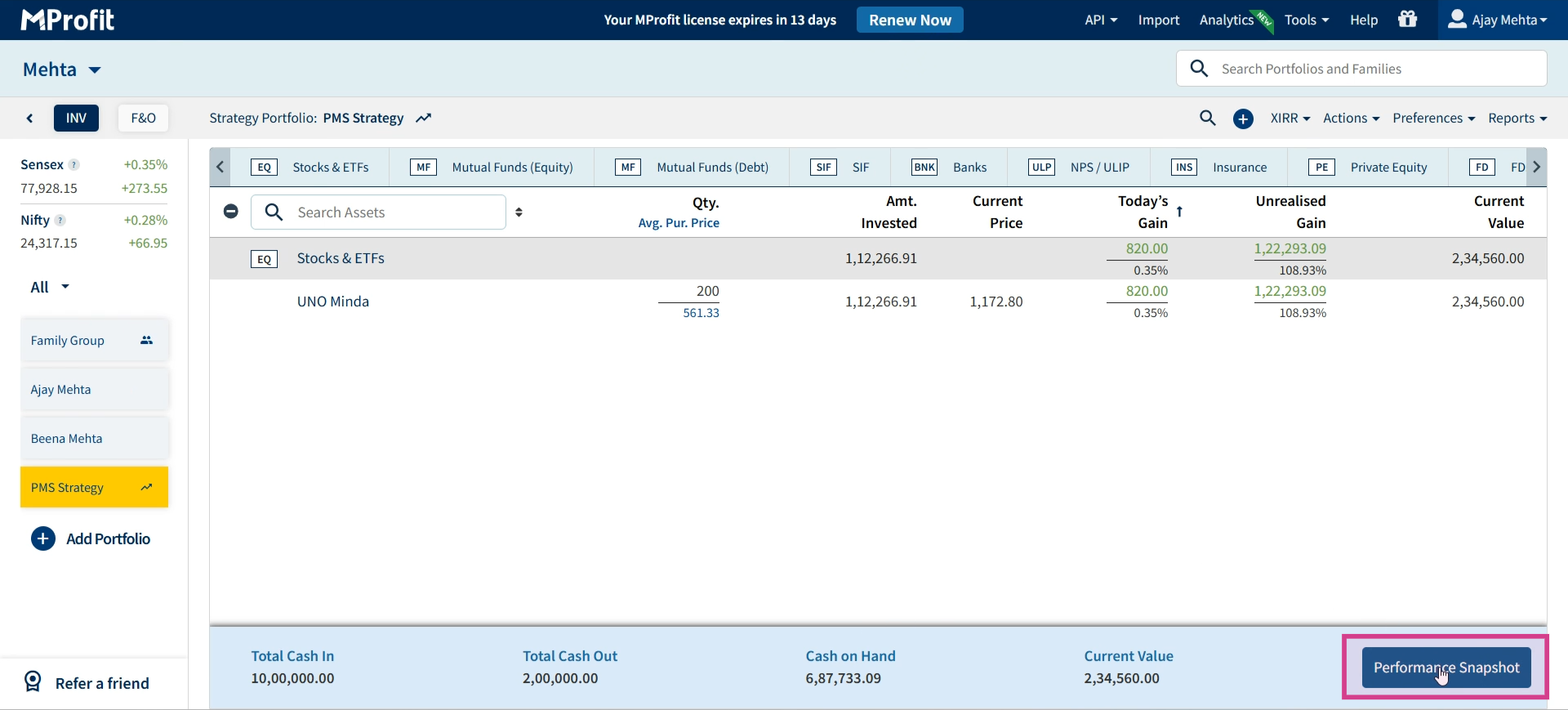
Task: Switch to the F&O view
Action: coord(143,118)
